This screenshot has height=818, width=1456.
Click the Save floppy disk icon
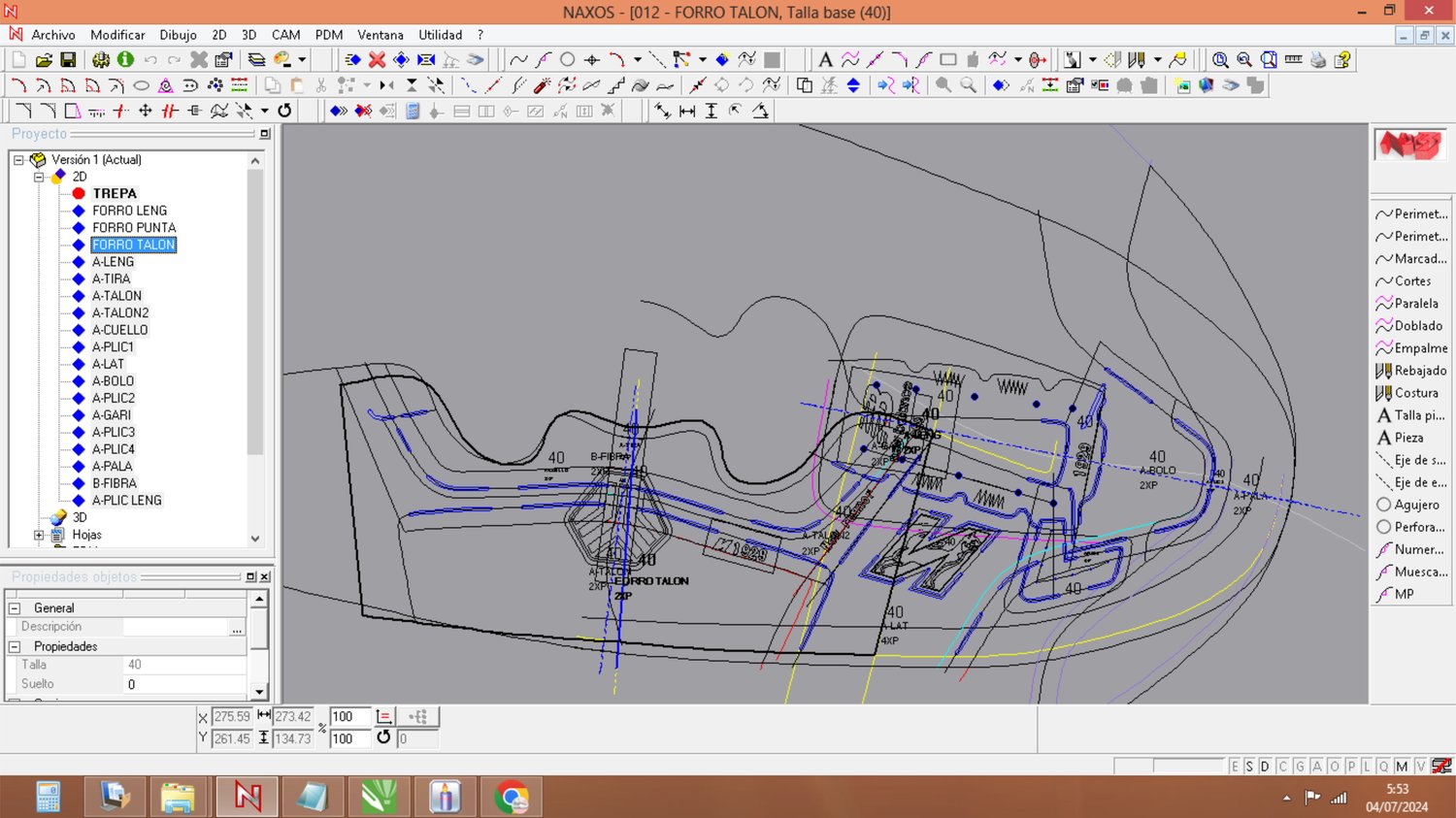coord(68,60)
